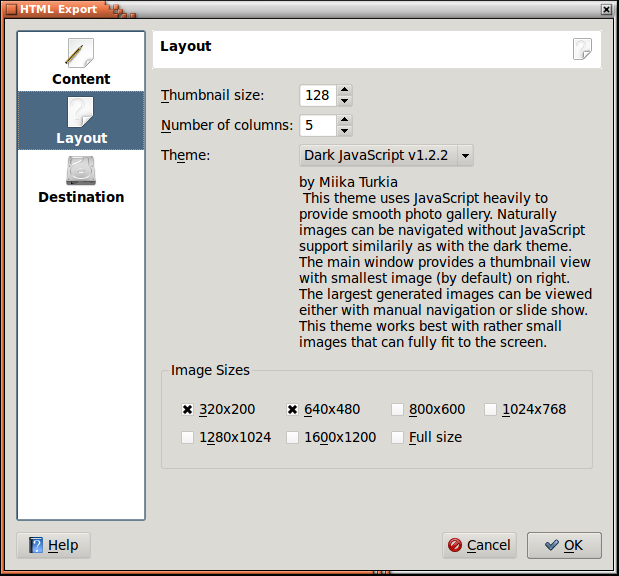Click the page icon in Layout header
This screenshot has height=576, width=619.
click(582, 49)
